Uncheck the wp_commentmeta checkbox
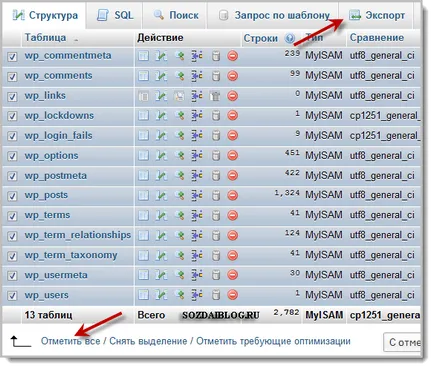This screenshot has height=369, width=434. click(x=12, y=57)
